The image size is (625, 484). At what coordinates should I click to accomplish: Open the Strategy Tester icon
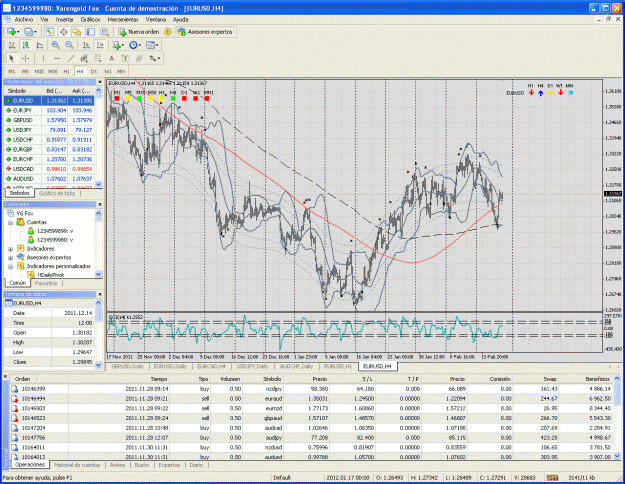pos(104,32)
